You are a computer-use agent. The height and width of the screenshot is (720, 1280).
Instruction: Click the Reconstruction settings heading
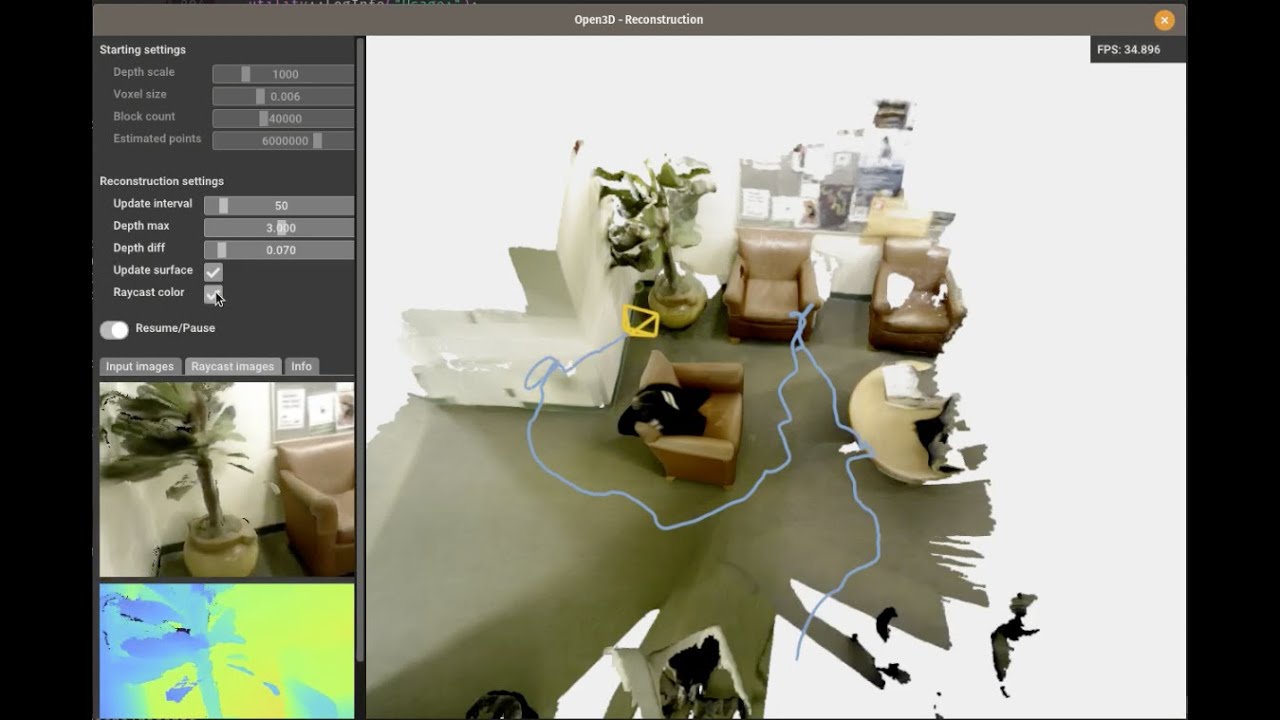(x=161, y=181)
